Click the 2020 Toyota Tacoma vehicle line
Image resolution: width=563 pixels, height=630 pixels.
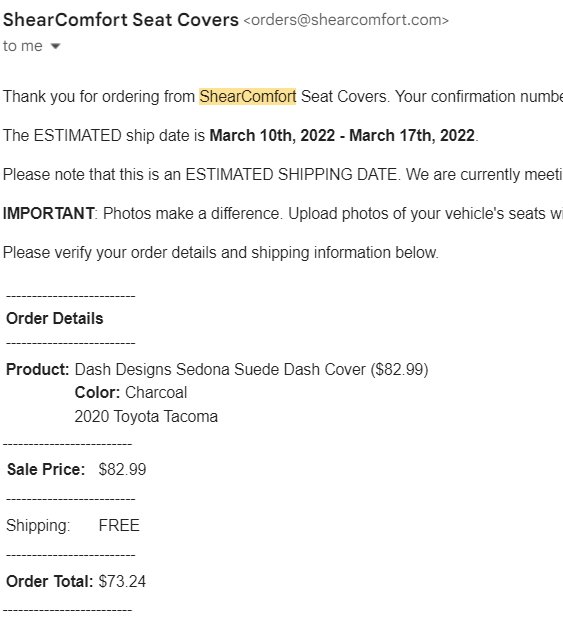coord(146,416)
